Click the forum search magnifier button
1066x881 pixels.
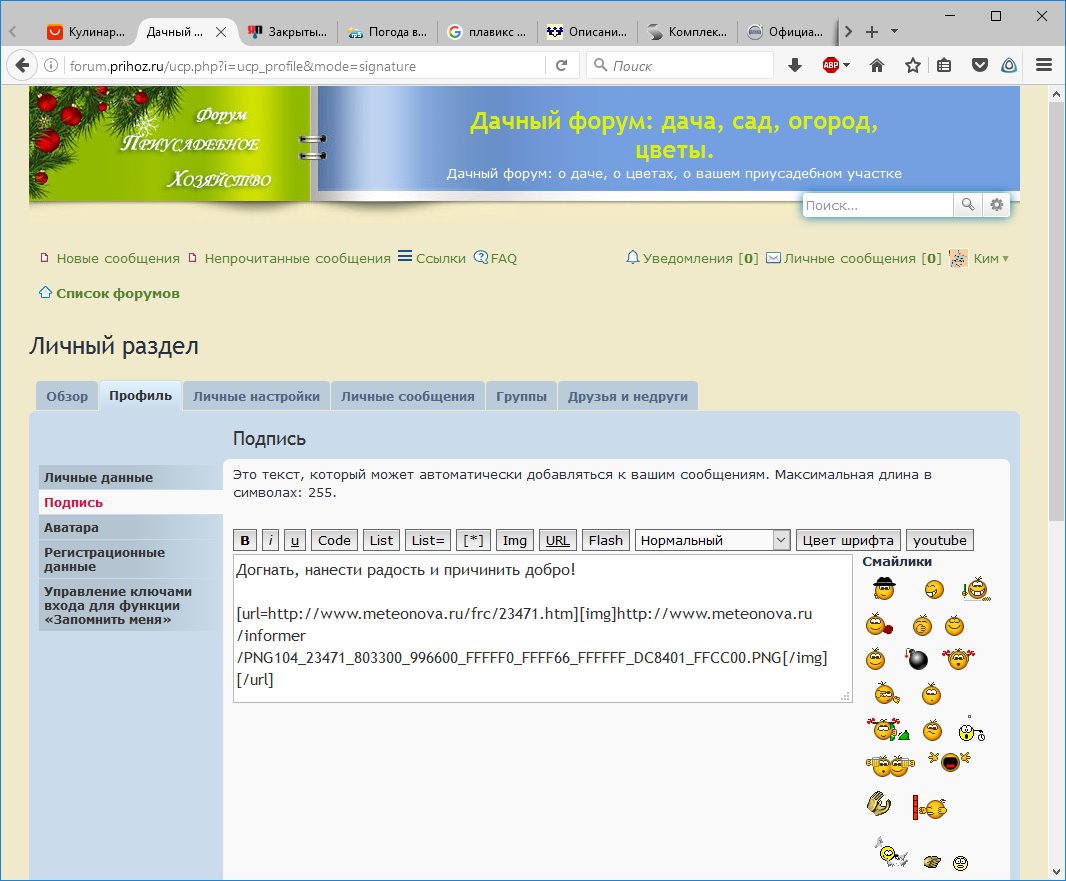(968, 205)
